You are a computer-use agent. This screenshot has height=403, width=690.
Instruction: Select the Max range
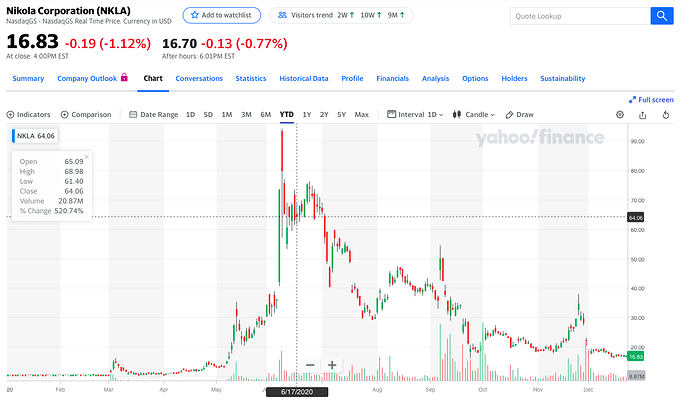[362, 114]
